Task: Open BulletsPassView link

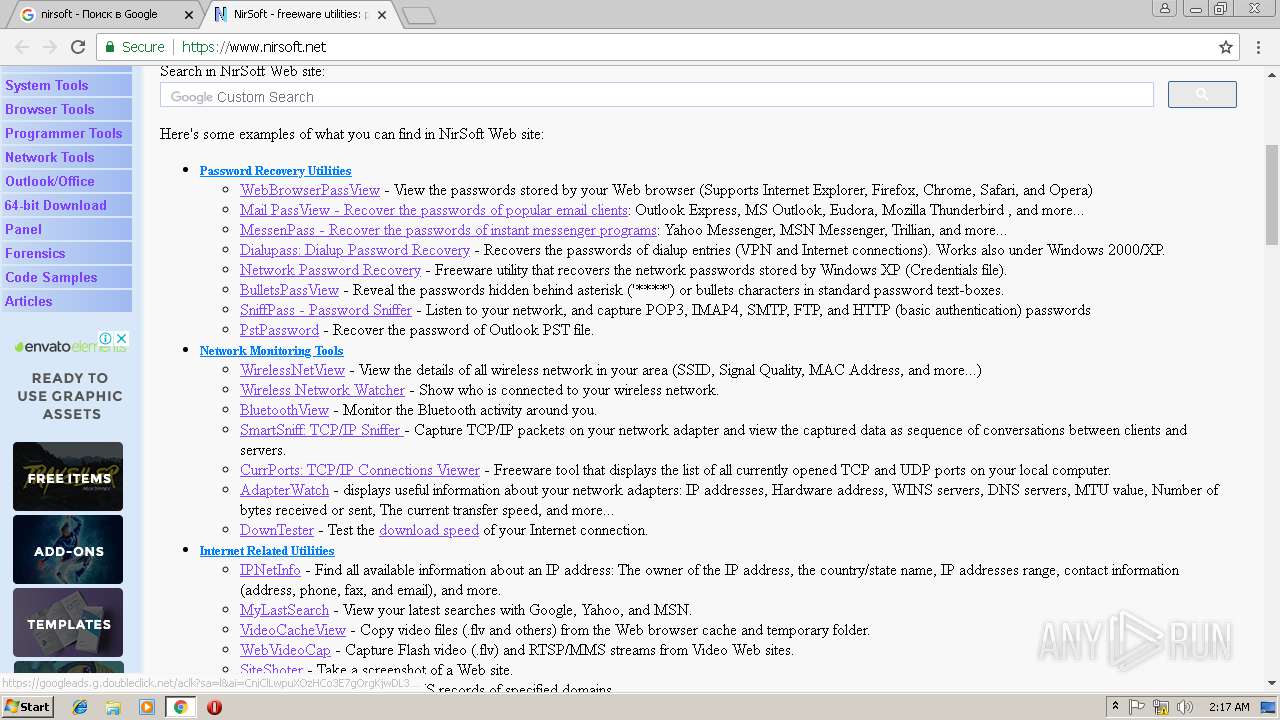Action: [289, 290]
